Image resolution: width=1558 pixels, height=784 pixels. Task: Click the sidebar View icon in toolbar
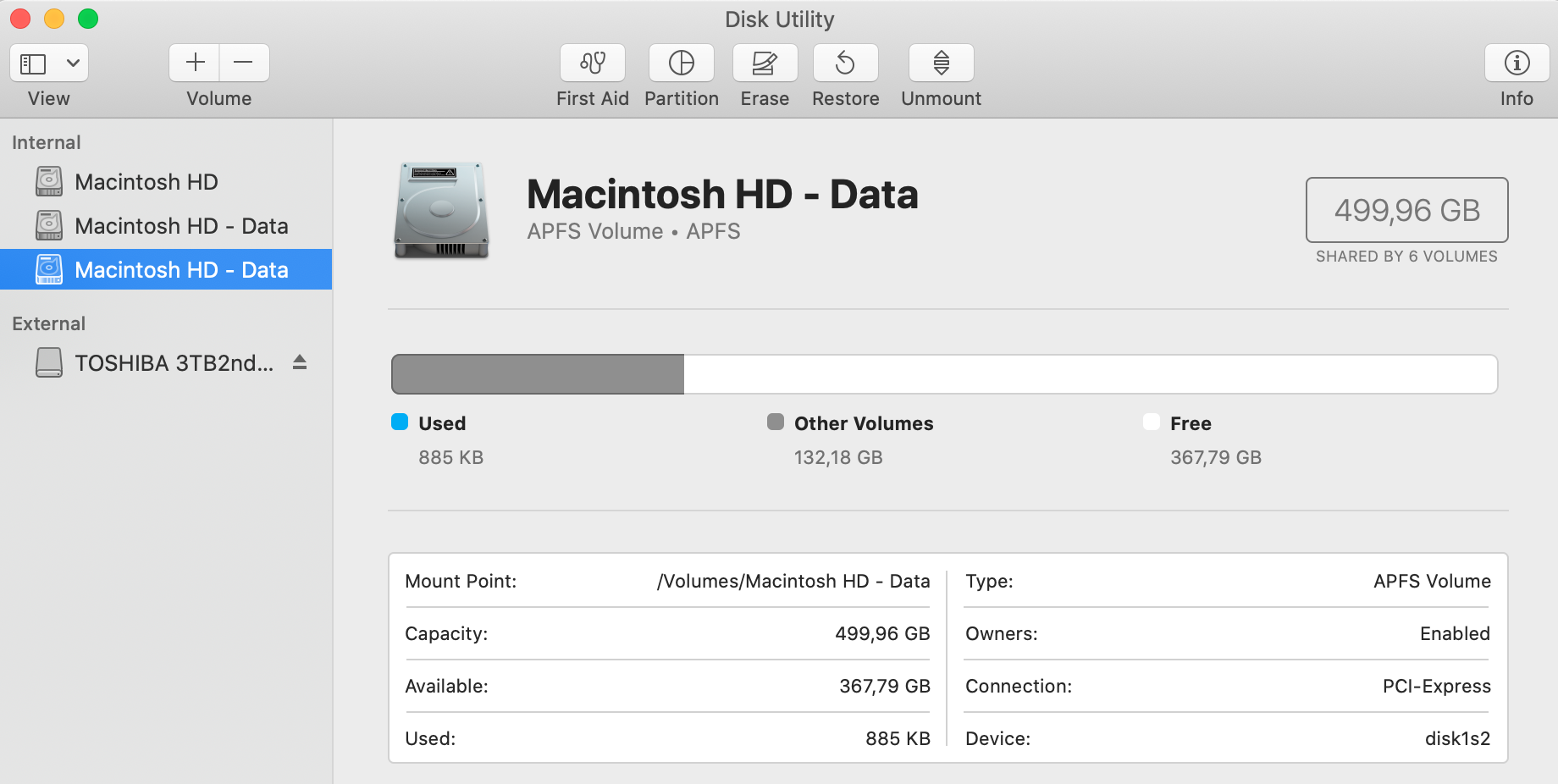pos(33,63)
